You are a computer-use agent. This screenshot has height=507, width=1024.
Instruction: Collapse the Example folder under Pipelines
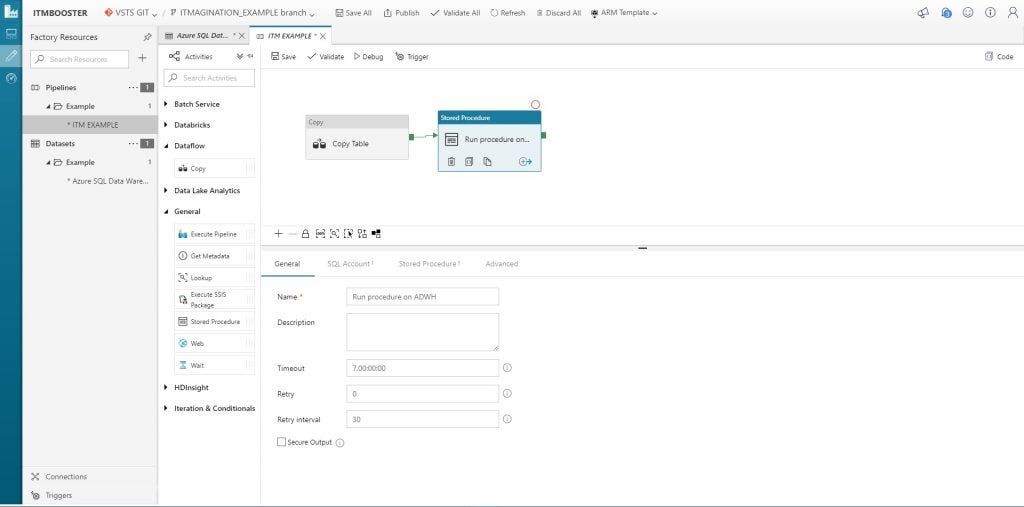[x=49, y=106]
